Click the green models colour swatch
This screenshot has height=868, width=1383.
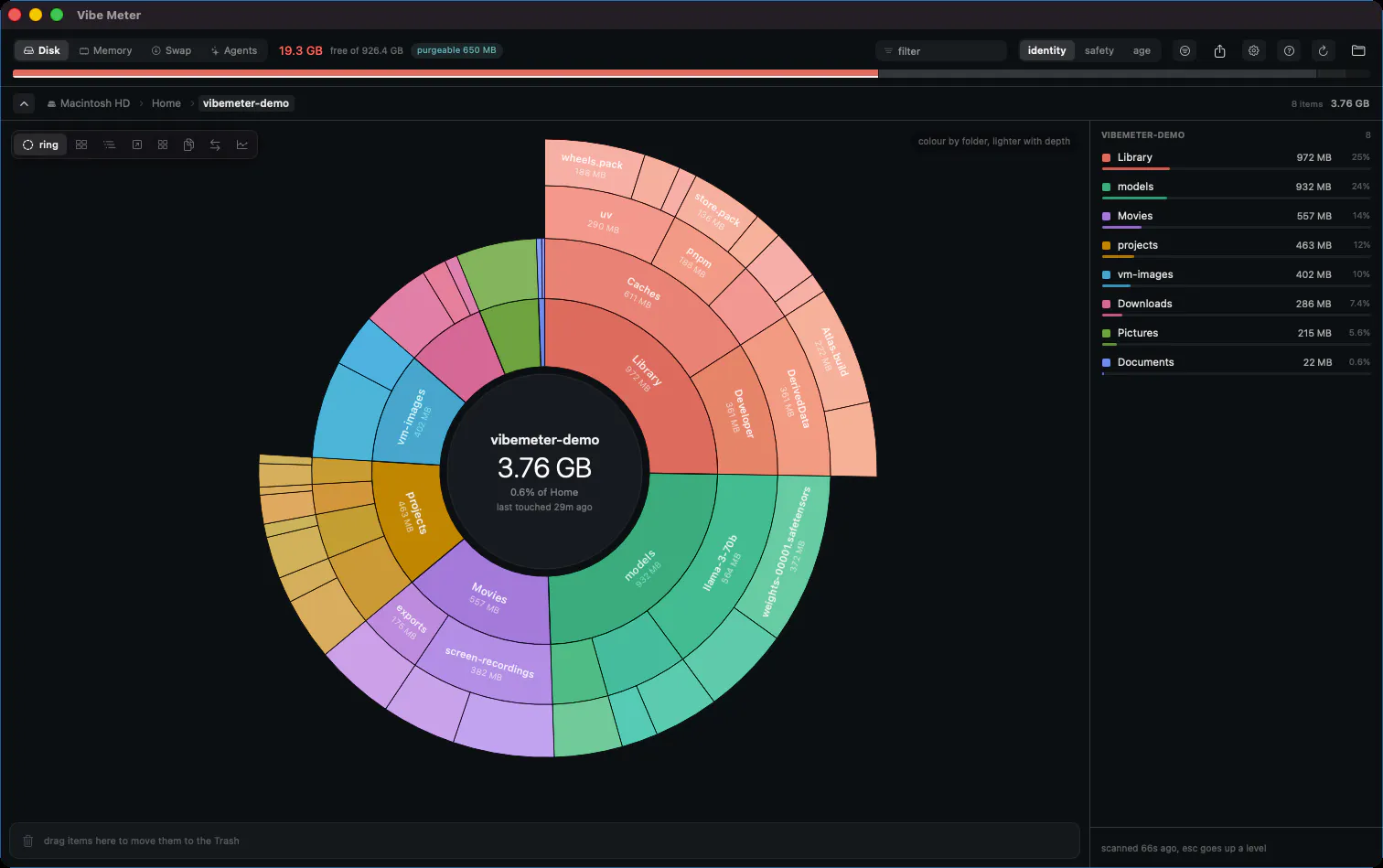pyautogui.click(x=1107, y=187)
